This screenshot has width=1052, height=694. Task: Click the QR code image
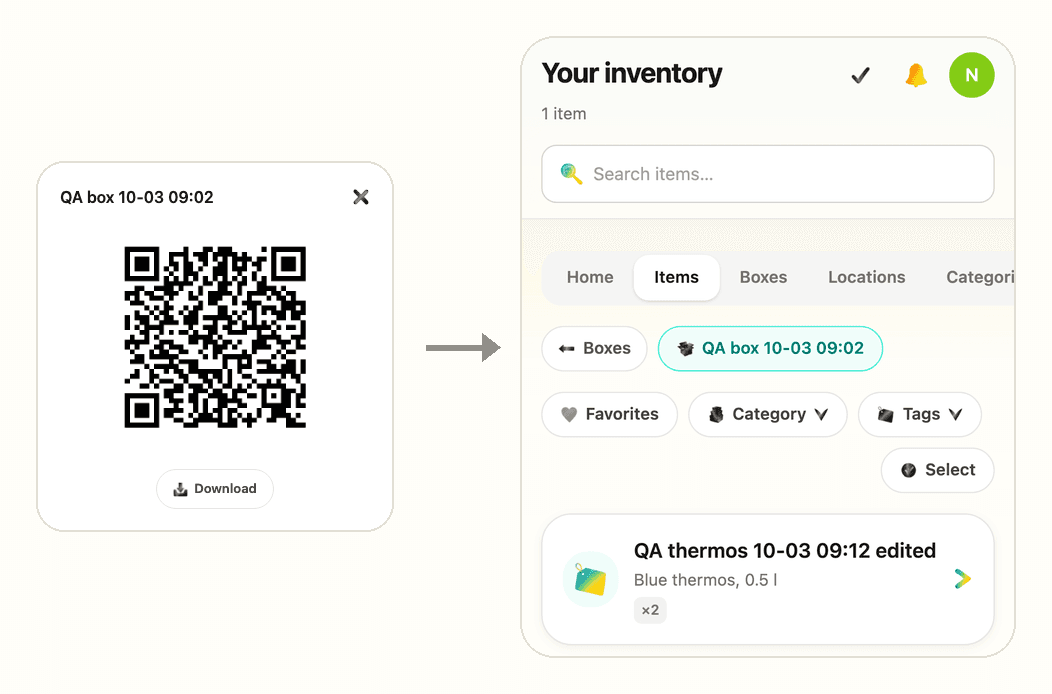click(x=215, y=337)
